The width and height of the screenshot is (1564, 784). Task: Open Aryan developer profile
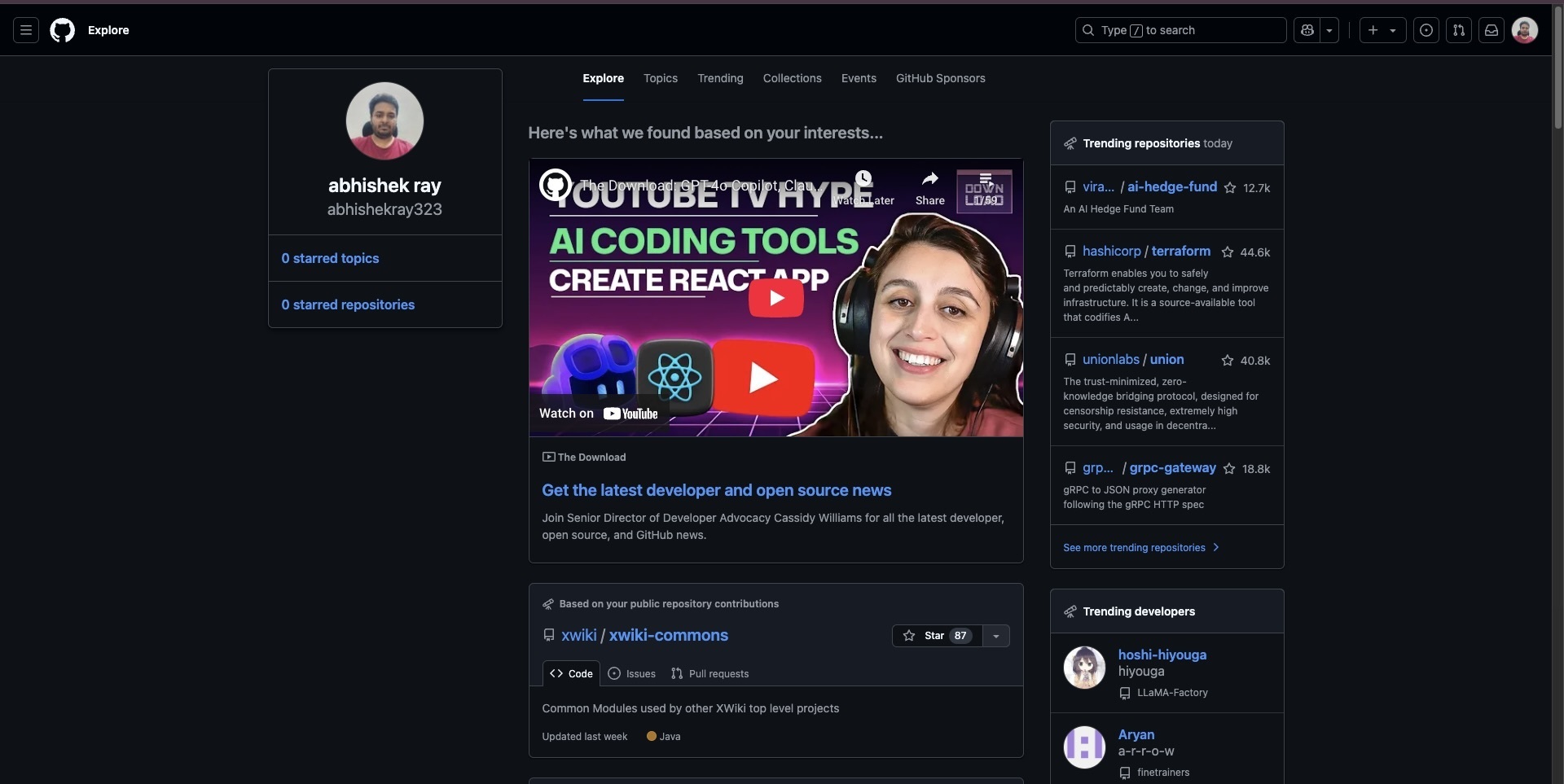click(1136, 734)
